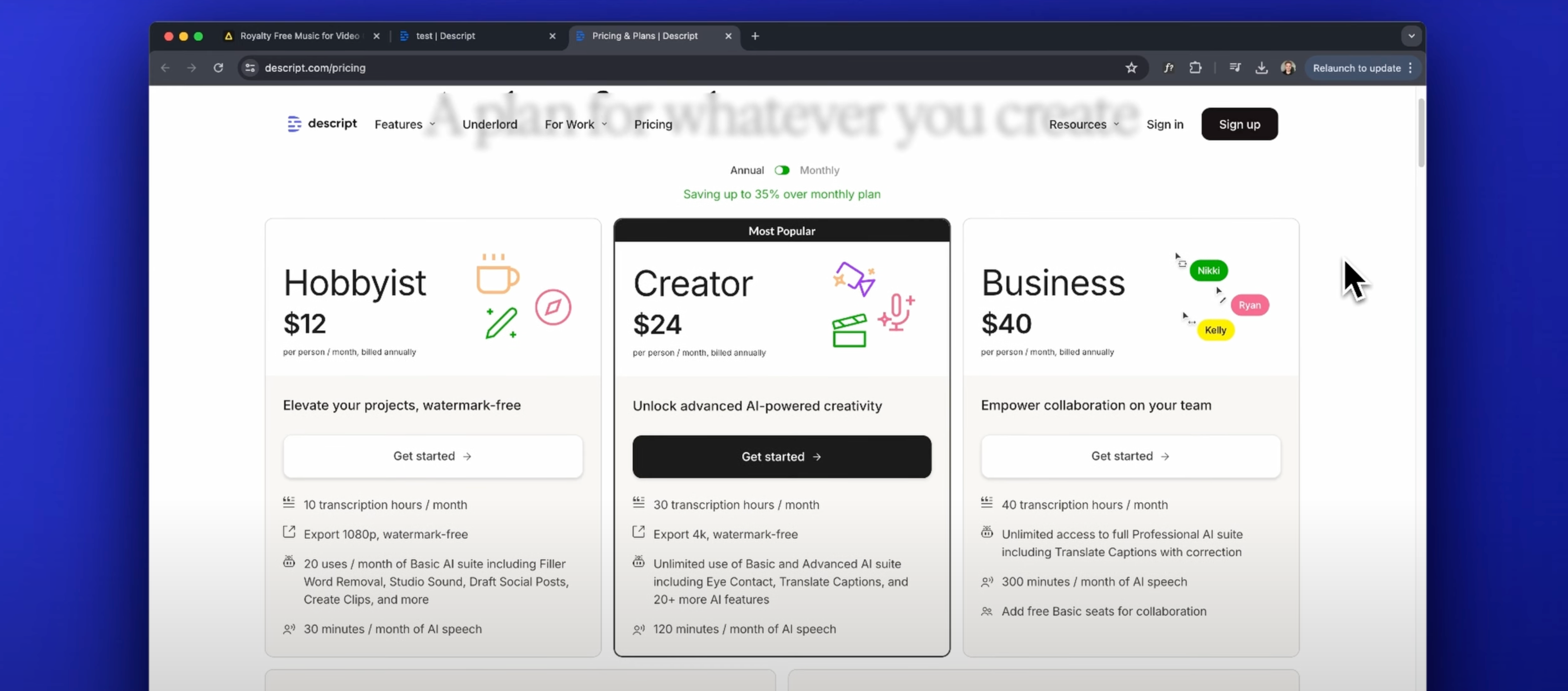
Task: Click Get started on Business plan
Action: coord(1130,456)
